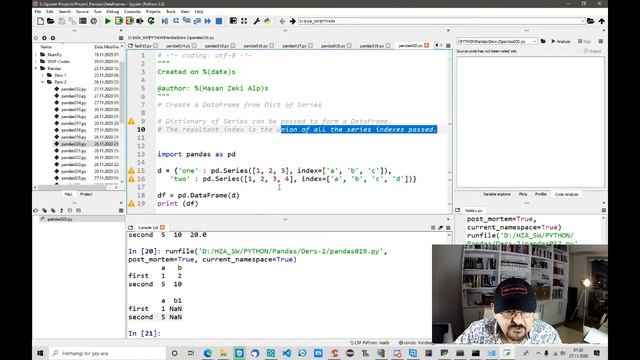
Task: Select pandas021.py in the file tree
Action: [73, 151]
